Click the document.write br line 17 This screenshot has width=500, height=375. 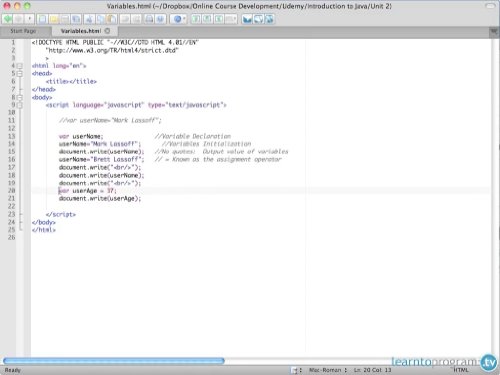tap(100, 167)
